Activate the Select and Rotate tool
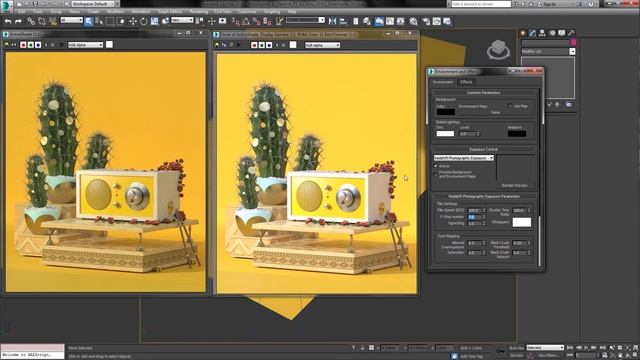 coord(144,21)
